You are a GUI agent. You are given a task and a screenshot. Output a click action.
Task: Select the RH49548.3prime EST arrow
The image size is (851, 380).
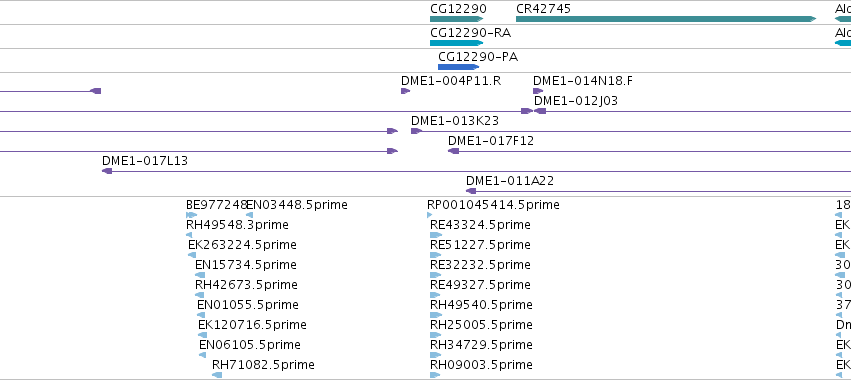[189, 235]
